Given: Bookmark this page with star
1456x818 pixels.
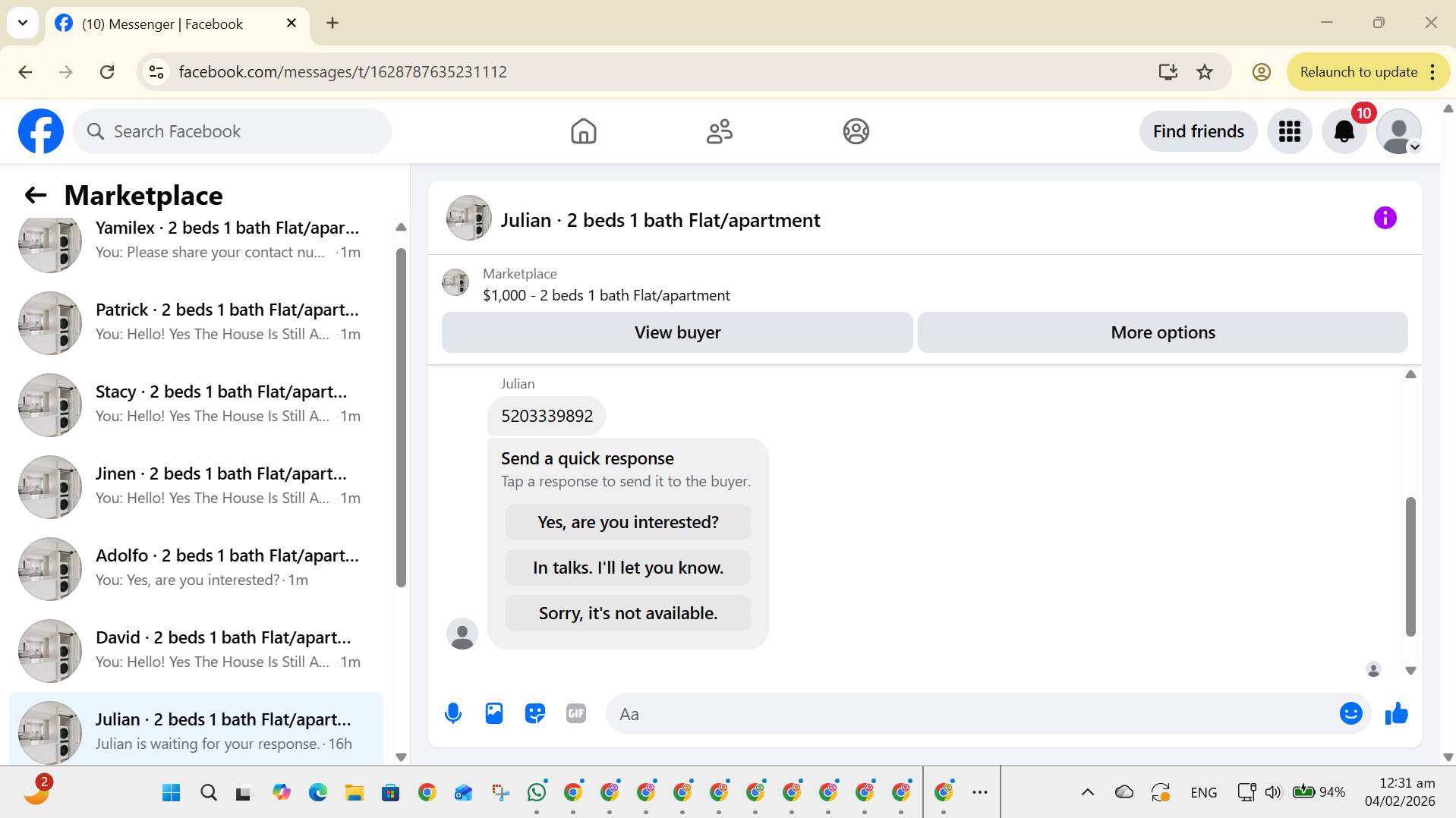Looking at the screenshot, I should (1205, 71).
